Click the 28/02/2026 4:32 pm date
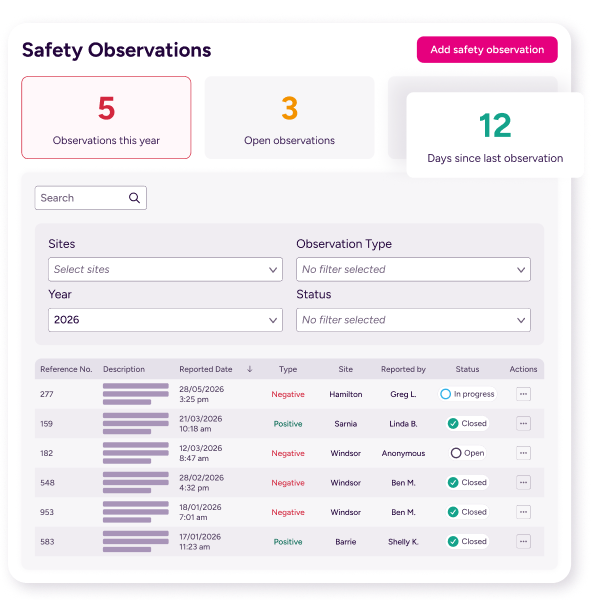Image resolution: width=592 pixels, height=600 pixels. click(x=201, y=483)
